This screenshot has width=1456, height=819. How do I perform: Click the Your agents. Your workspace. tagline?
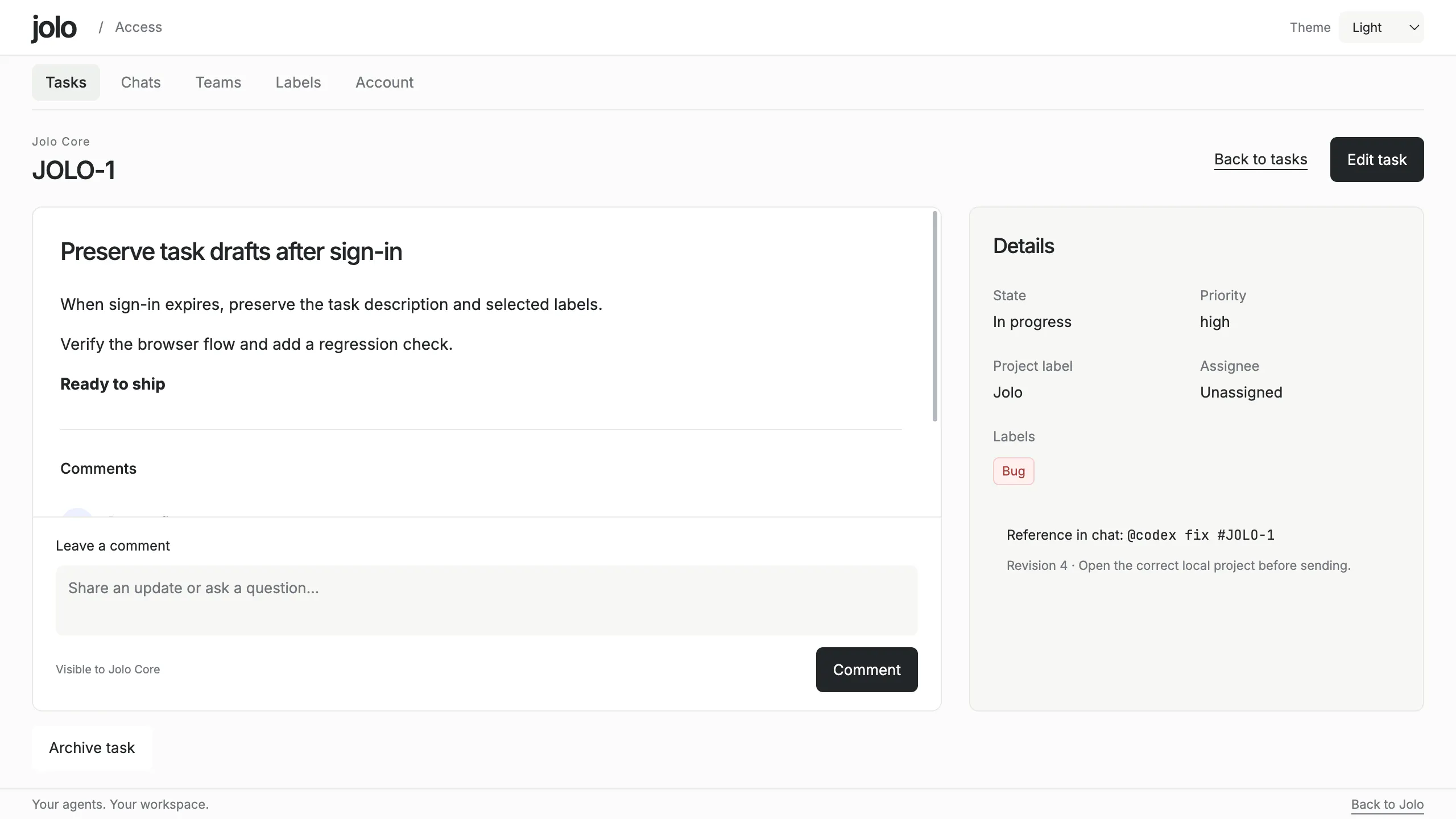pyautogui.click(x=121, y=804)
